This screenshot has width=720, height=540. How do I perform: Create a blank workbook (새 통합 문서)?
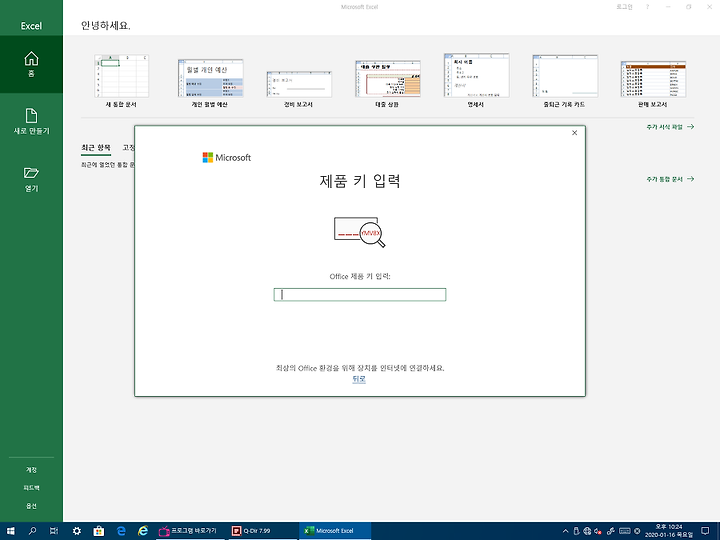(121, 81)
